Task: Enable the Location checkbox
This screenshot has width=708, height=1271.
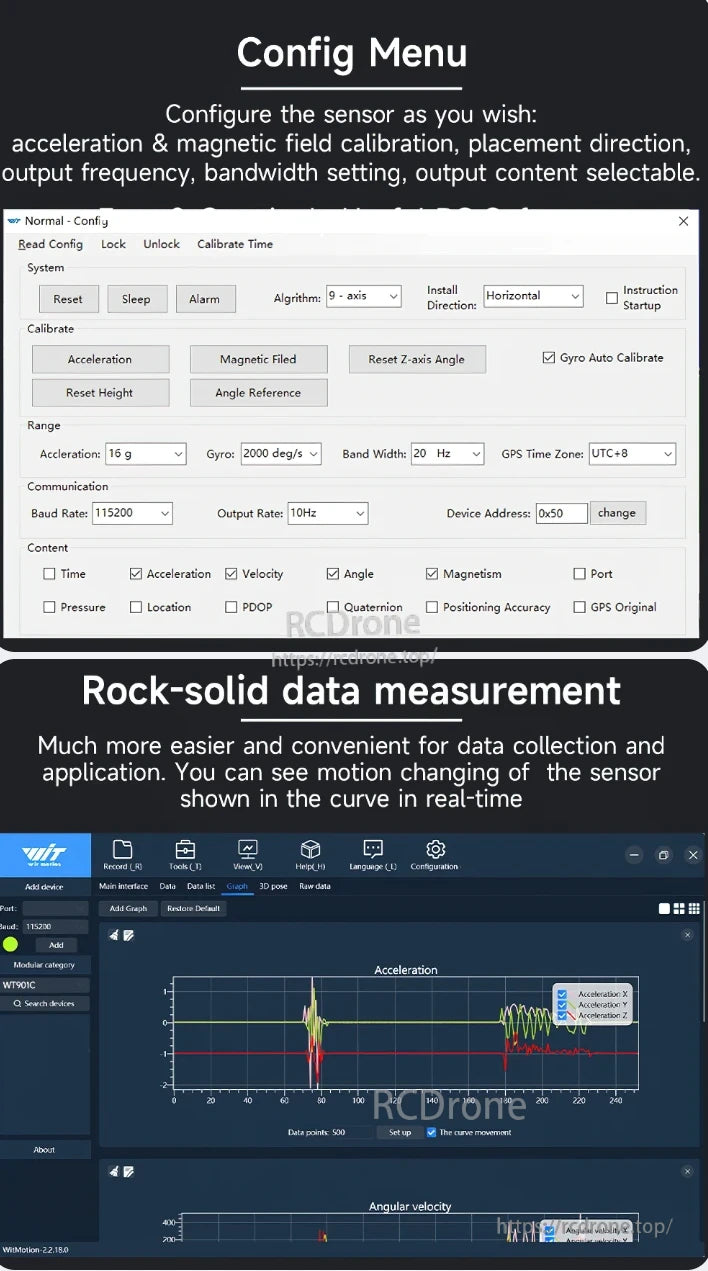Action: [x=136, y=607]
